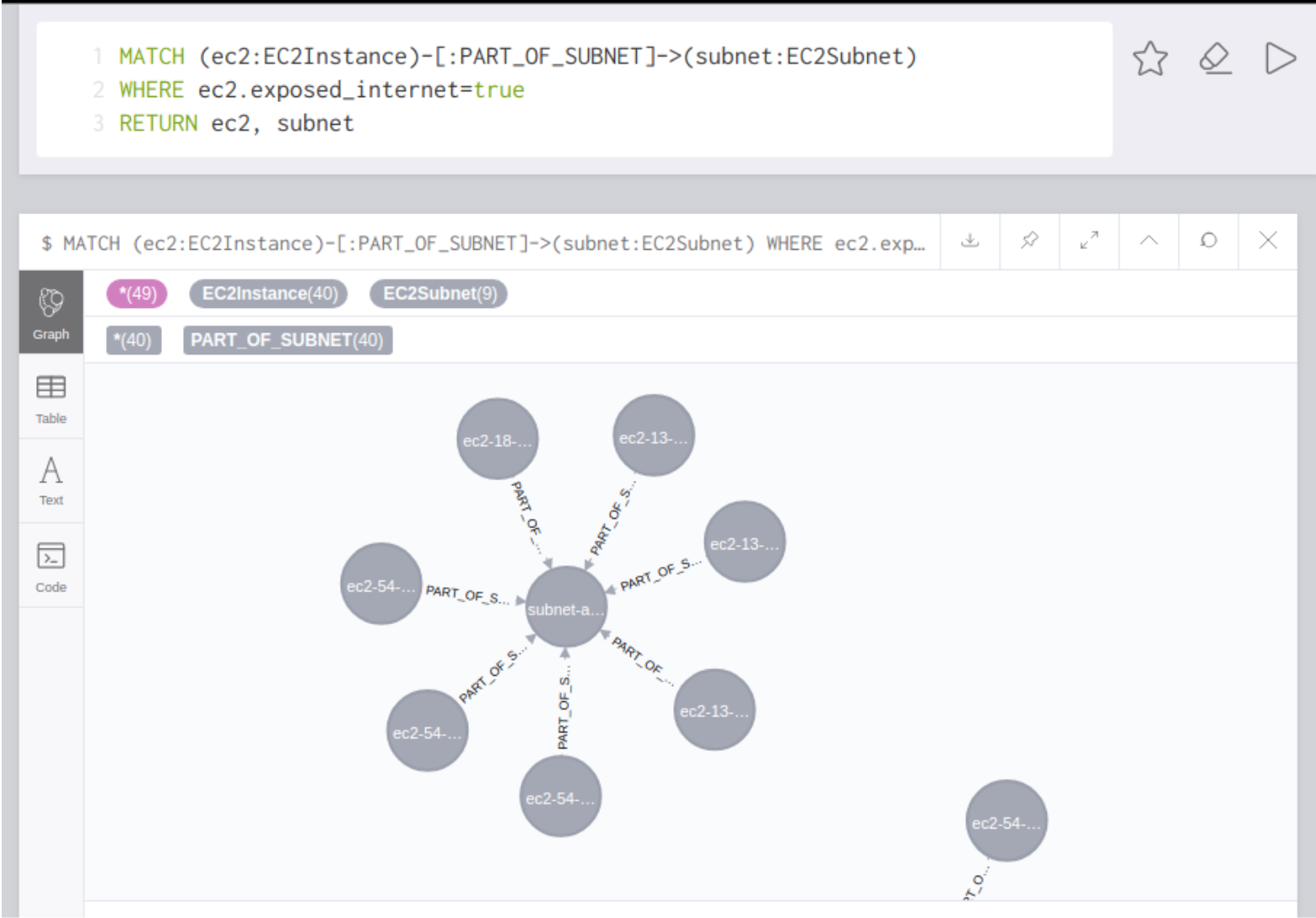This screenshot has height=918, width=1316.
Task: Click the *(40) all-relationships label
Action: 133,340
